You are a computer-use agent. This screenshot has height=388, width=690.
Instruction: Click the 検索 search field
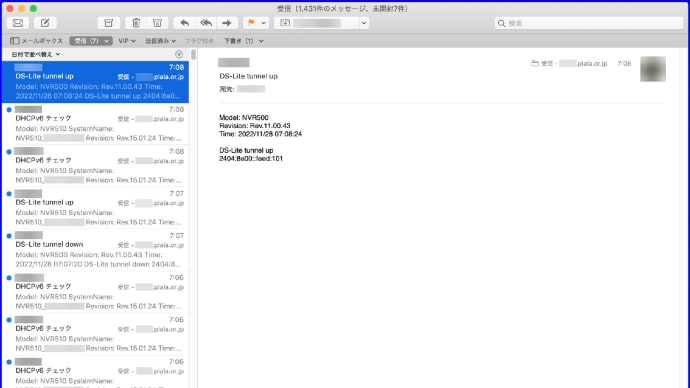pos(589,23)
